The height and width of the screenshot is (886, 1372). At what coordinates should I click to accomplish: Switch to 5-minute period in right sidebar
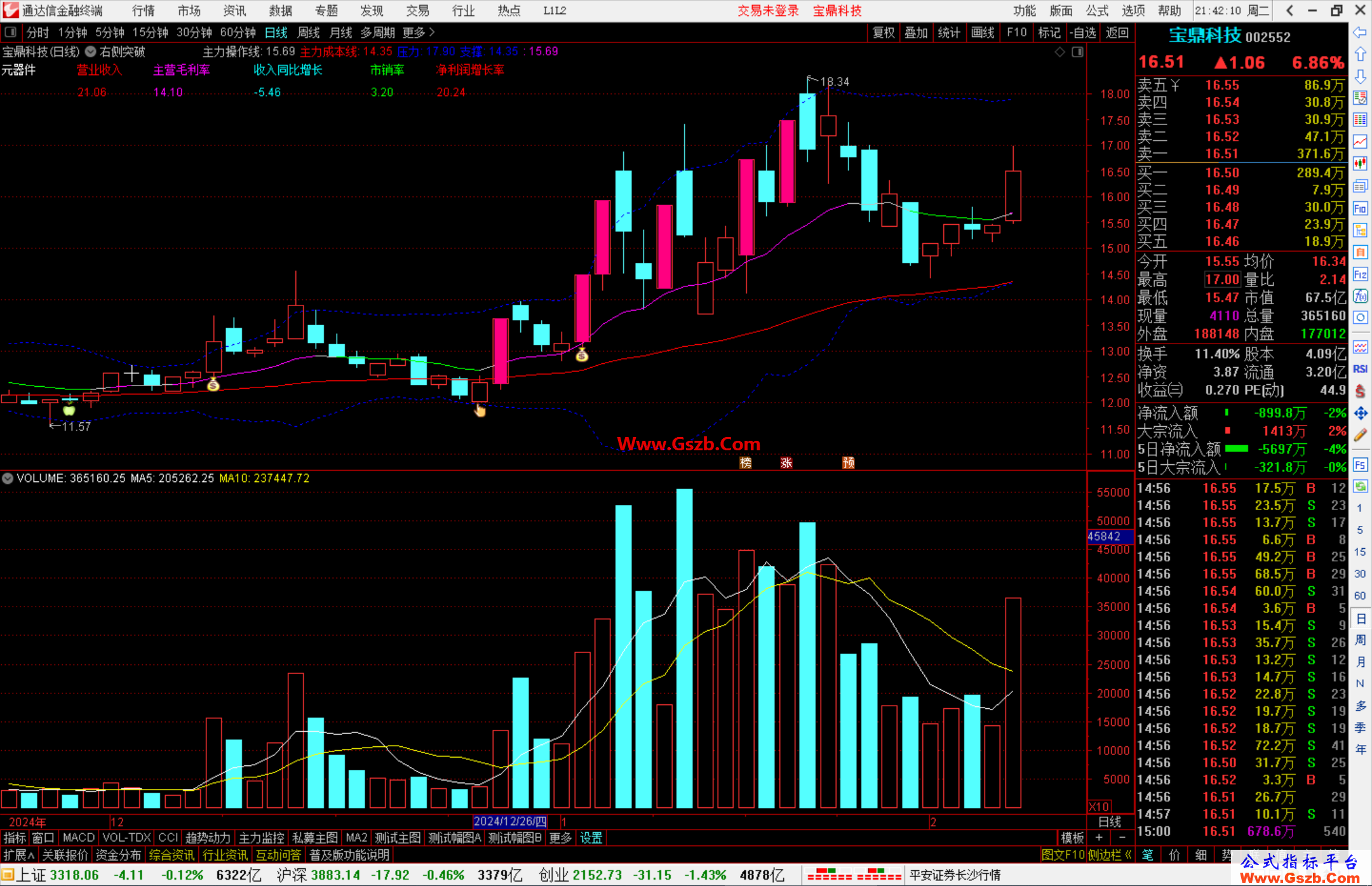[x=1360, y=530]
